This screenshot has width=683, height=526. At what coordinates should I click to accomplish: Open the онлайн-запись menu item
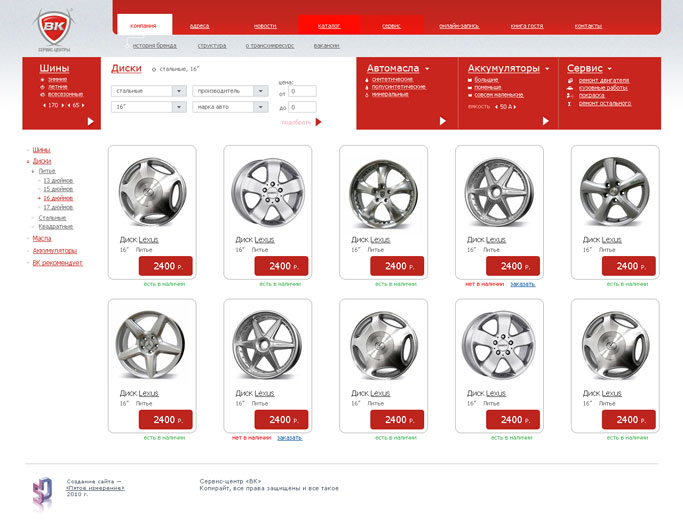click(x=459, y=26)
